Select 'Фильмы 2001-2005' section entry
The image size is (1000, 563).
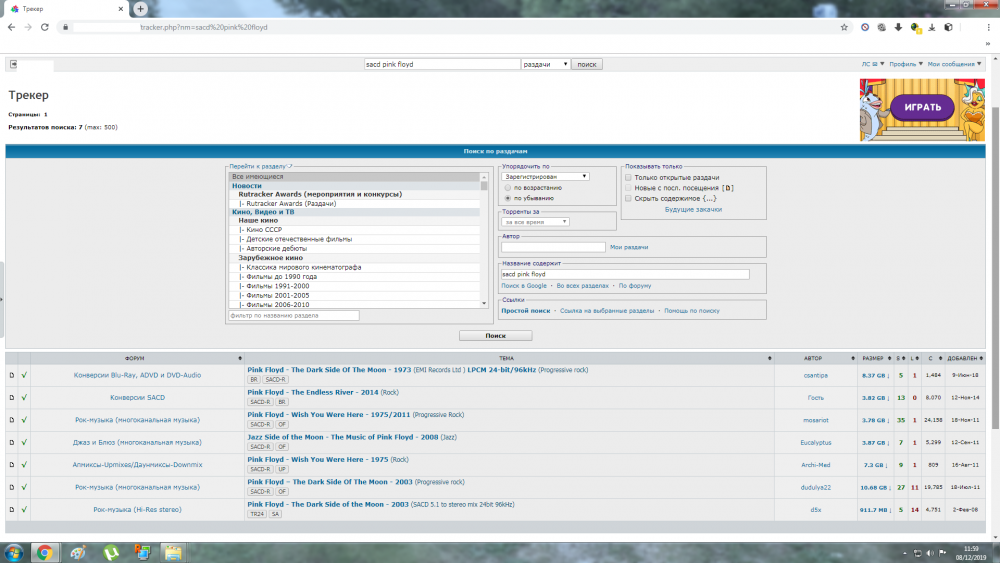pos(277,295)
